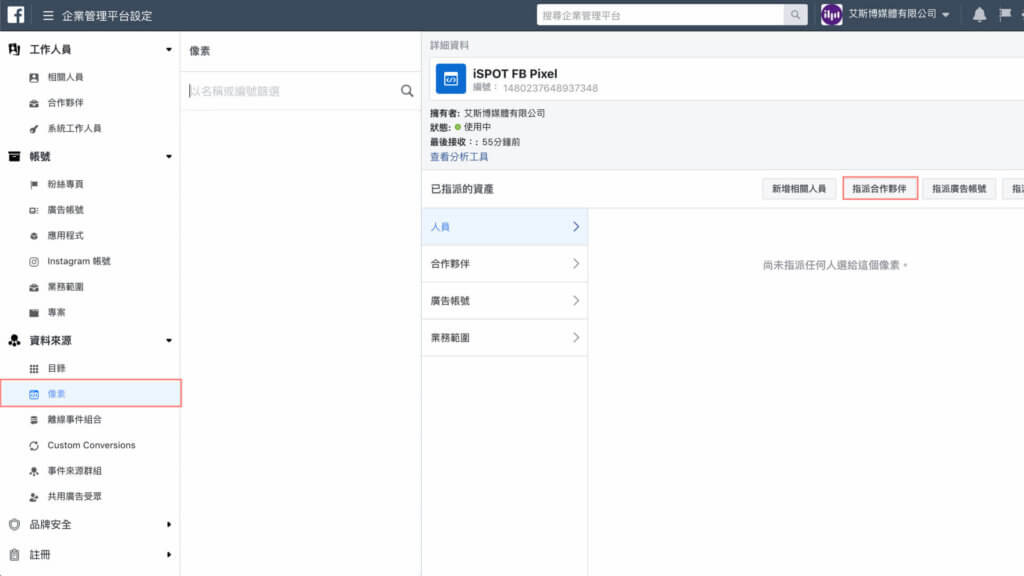The height and width of the screenshot is (576, 1024).
Task: Click the 粉絲專頁 flag icon
Action: pos(34,185)
